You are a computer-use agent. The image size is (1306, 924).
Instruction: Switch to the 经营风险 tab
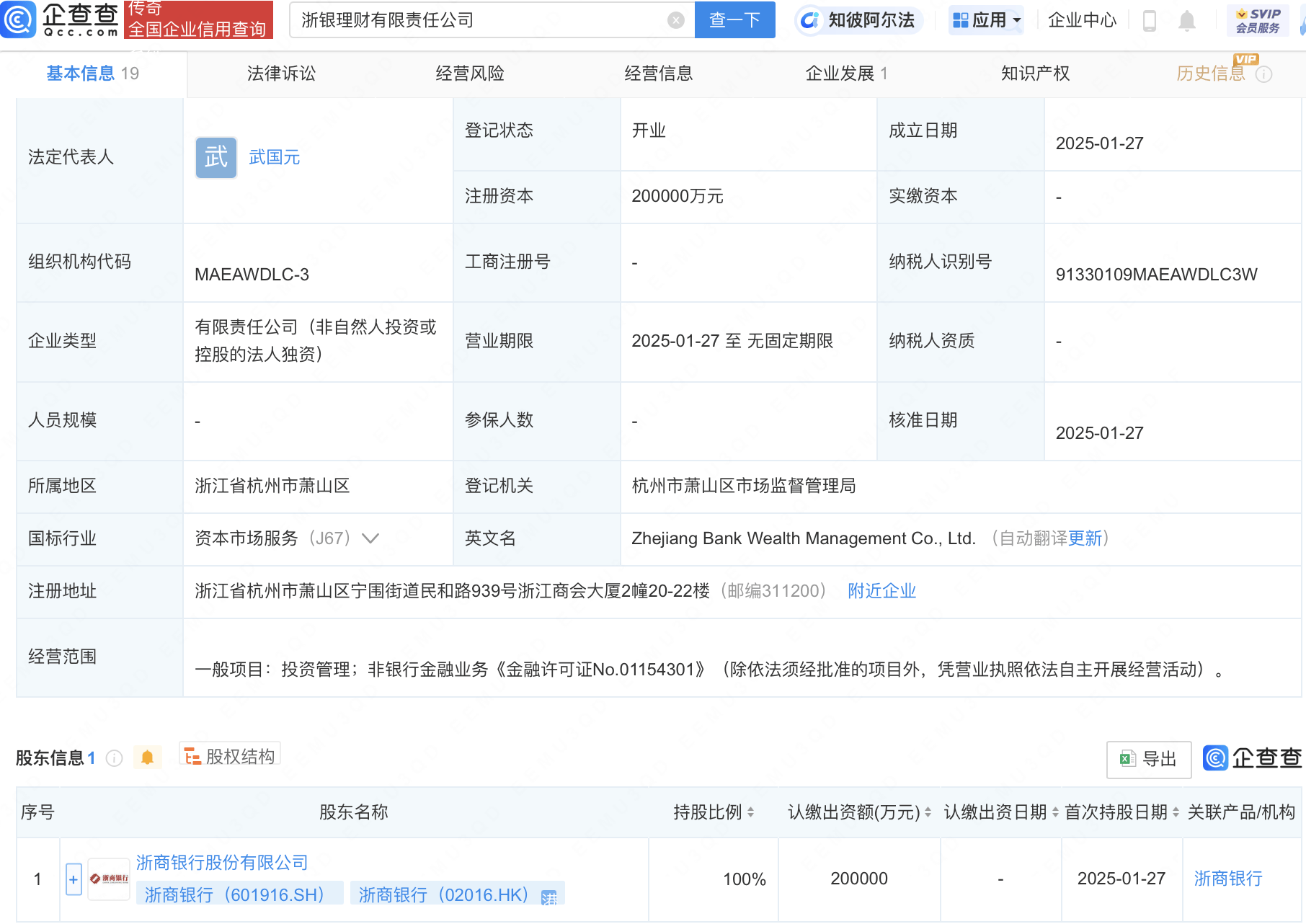point(470,74)
